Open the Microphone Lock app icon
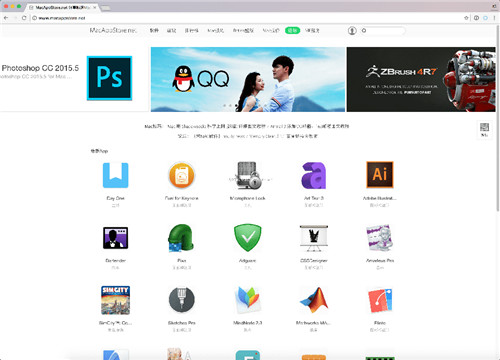Viewport: 500px width, 360px height. pyautogui.click(x=248, y=175)
